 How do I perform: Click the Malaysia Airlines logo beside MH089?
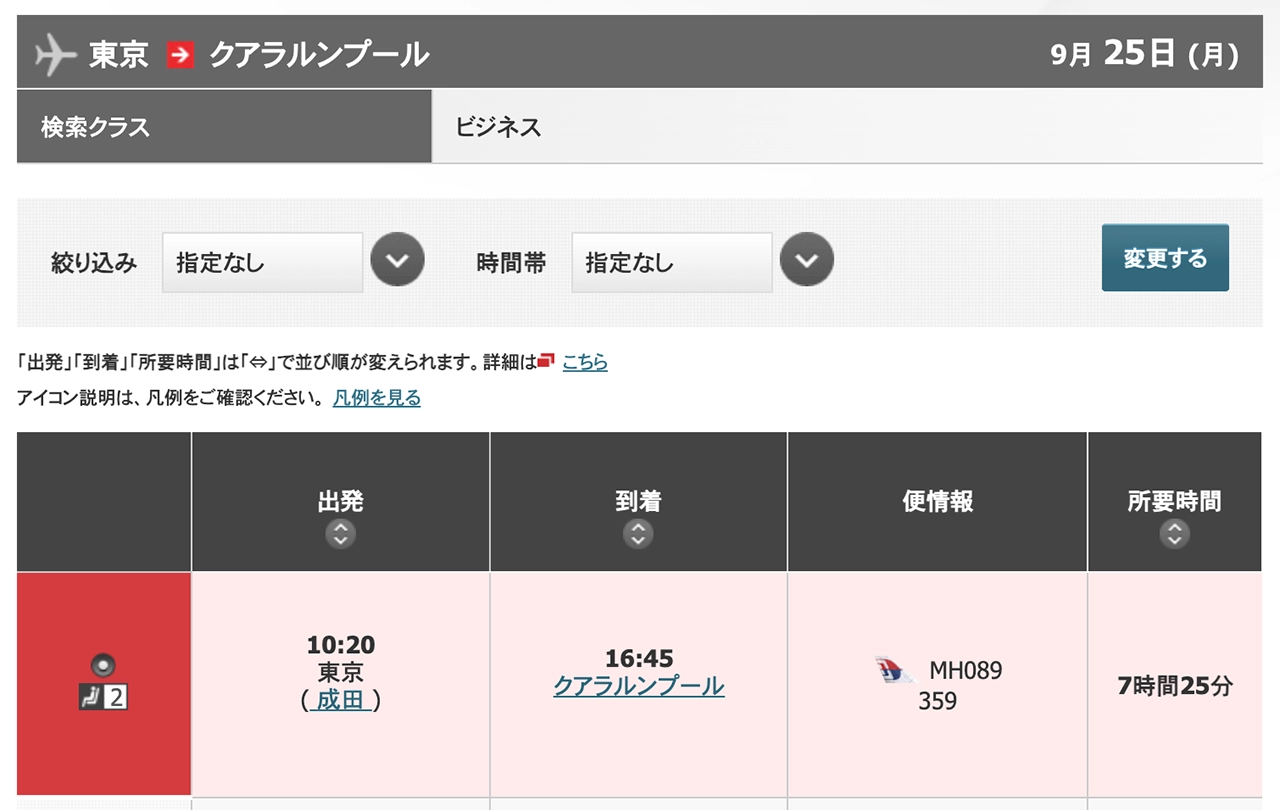894,670
